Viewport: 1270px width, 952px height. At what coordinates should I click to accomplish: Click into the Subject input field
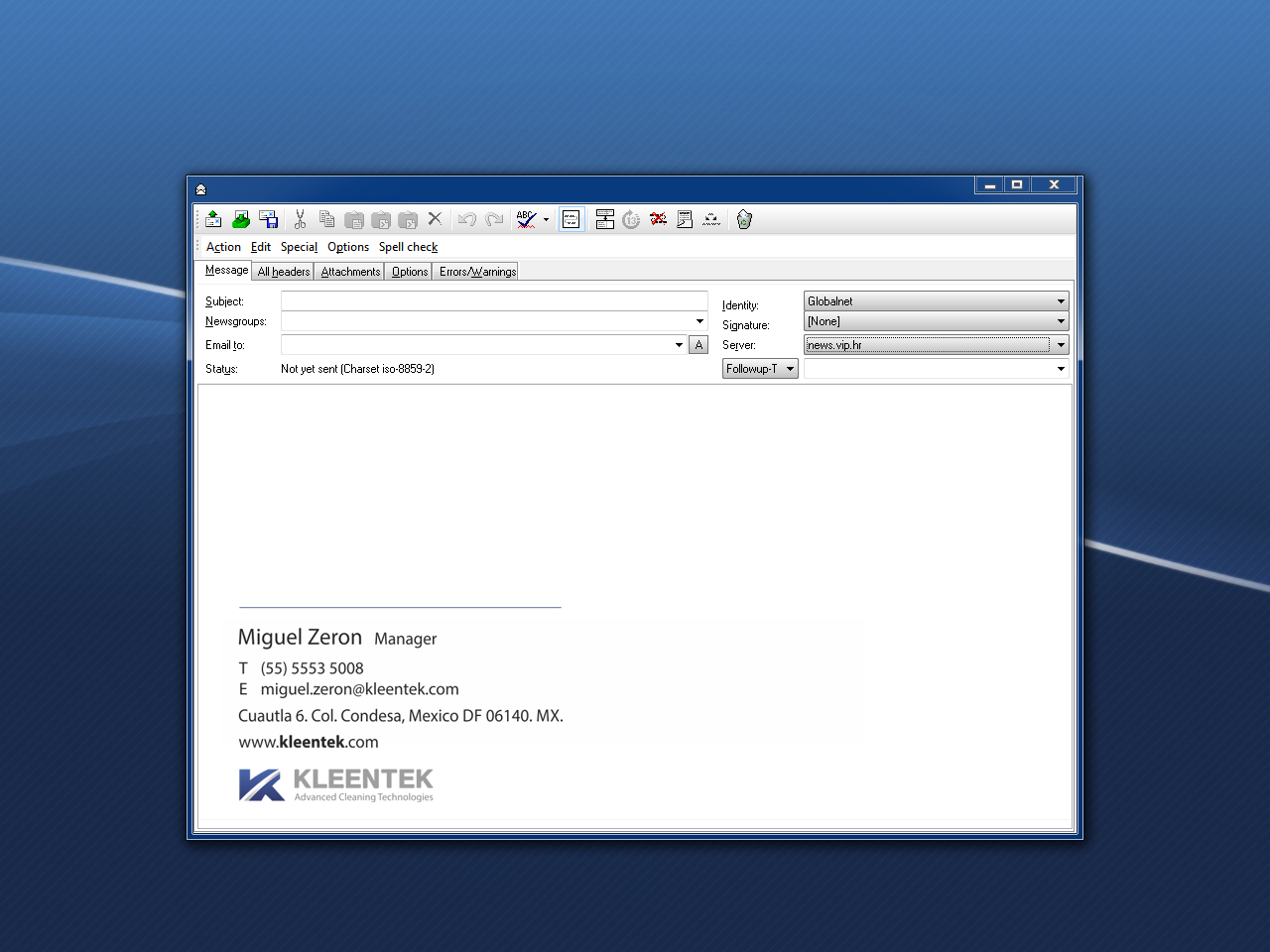point(494,300)
